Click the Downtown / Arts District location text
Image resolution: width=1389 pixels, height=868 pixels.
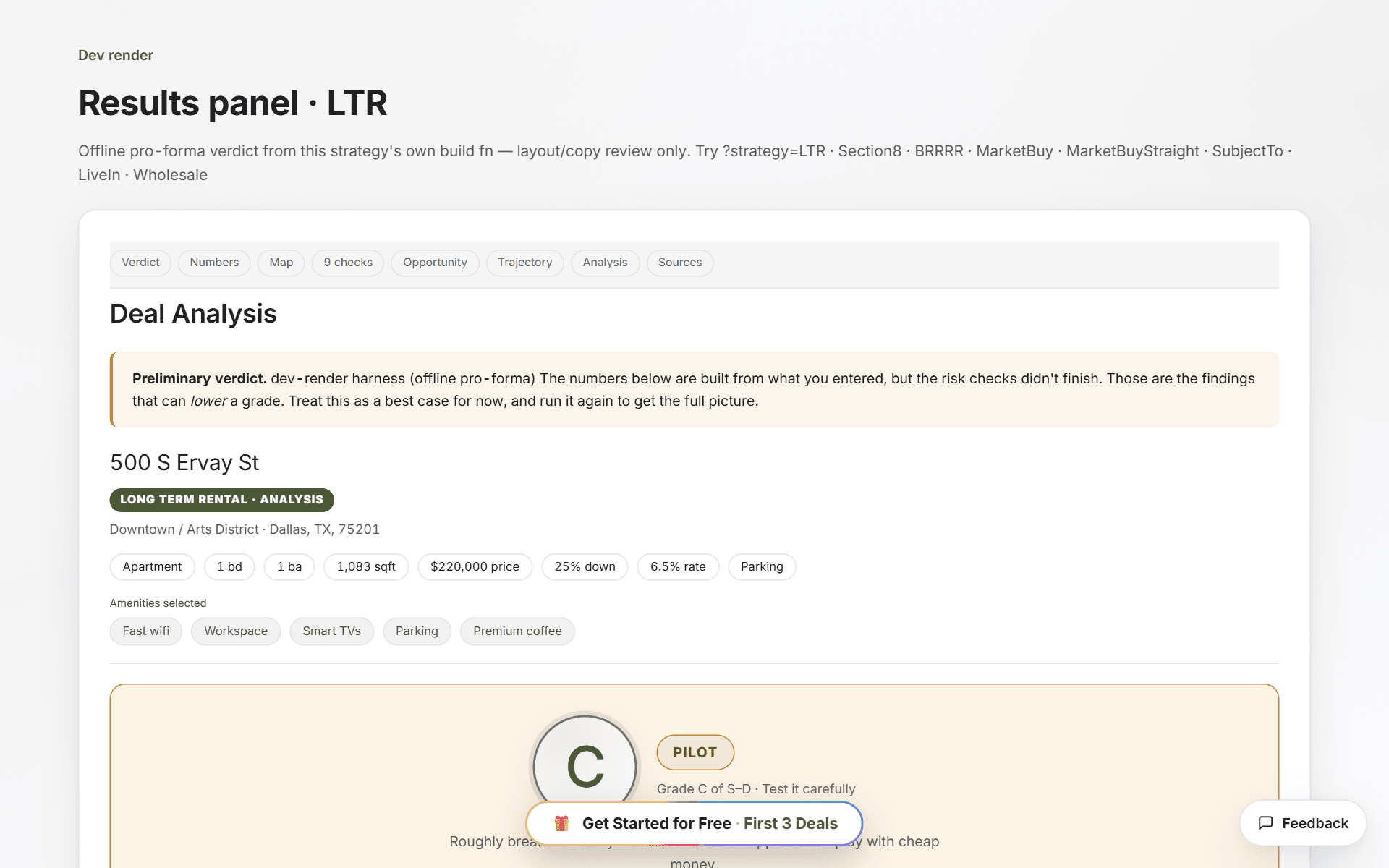tap(245, 529)
